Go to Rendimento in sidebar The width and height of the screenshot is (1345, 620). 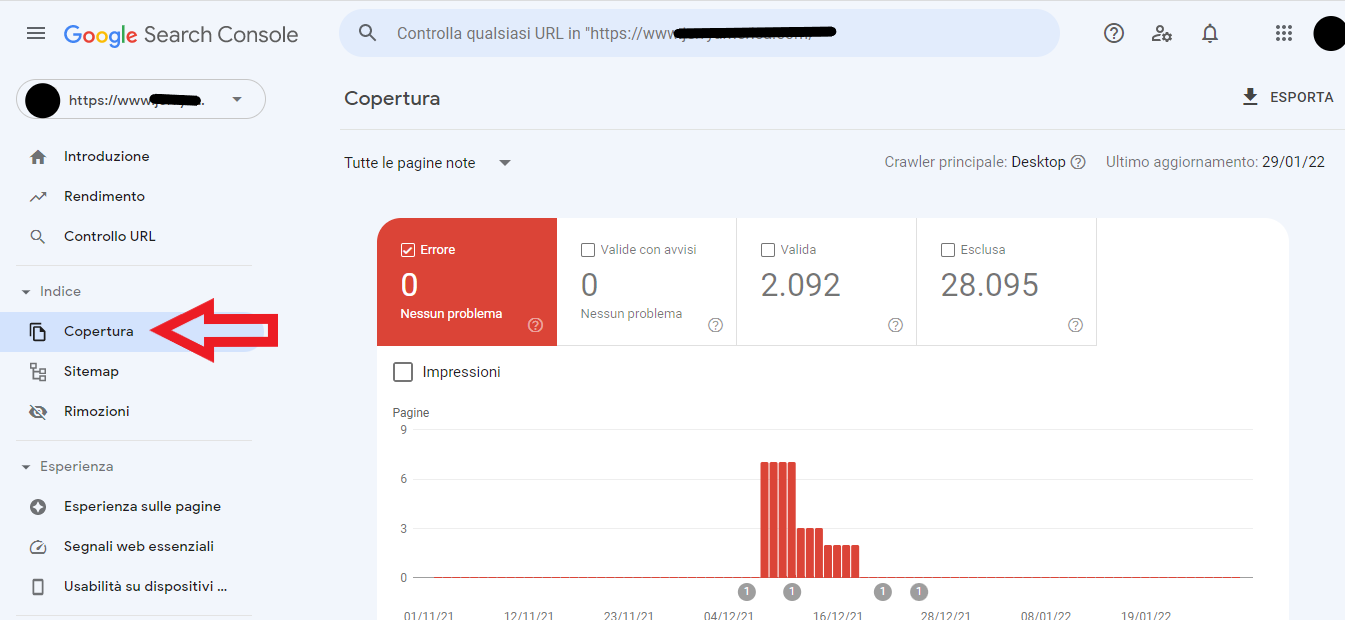[x=104, y=197]
